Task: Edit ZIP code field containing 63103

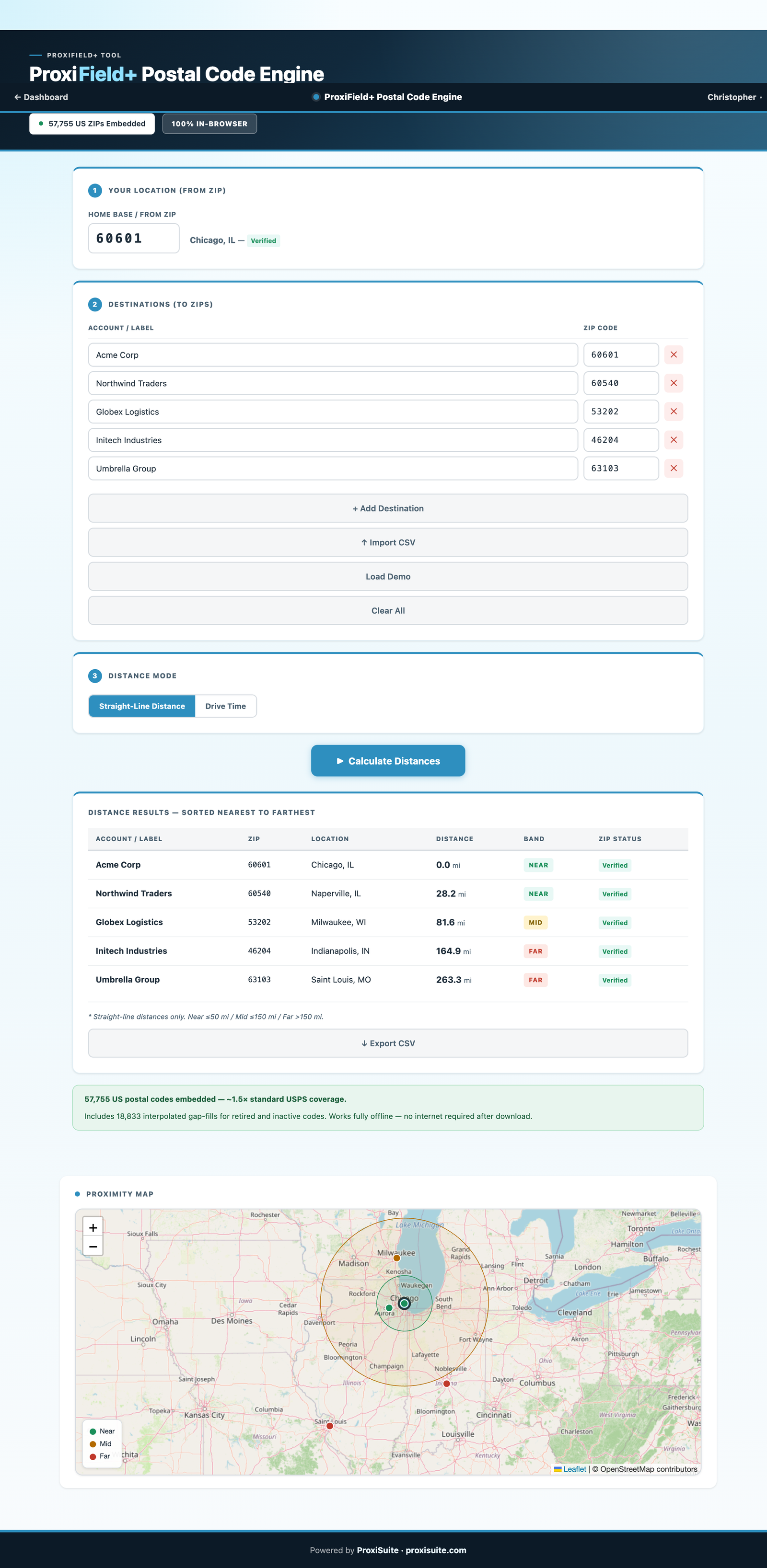Action: tap(621, 469)
